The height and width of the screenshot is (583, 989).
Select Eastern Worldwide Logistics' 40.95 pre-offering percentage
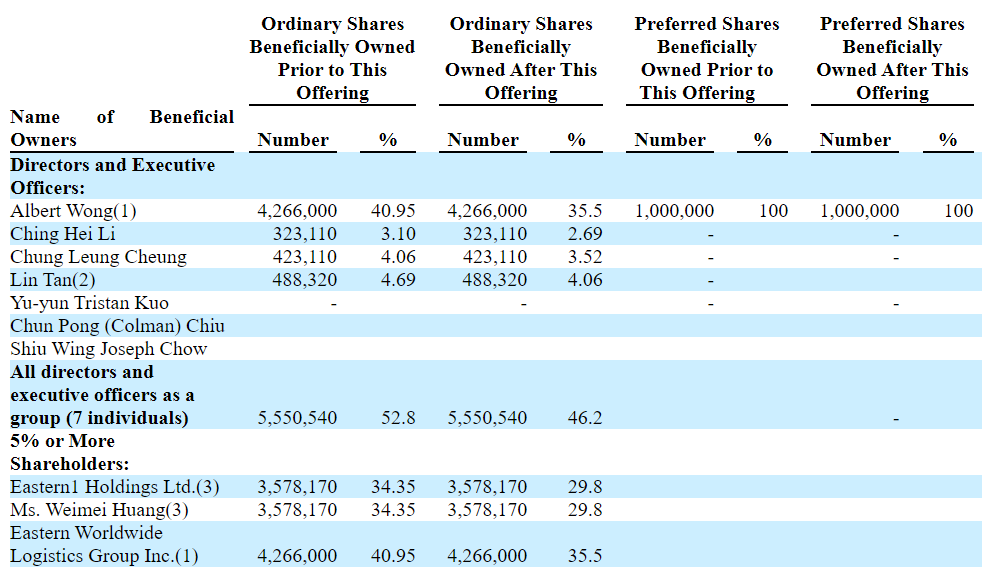coord(393,556)
